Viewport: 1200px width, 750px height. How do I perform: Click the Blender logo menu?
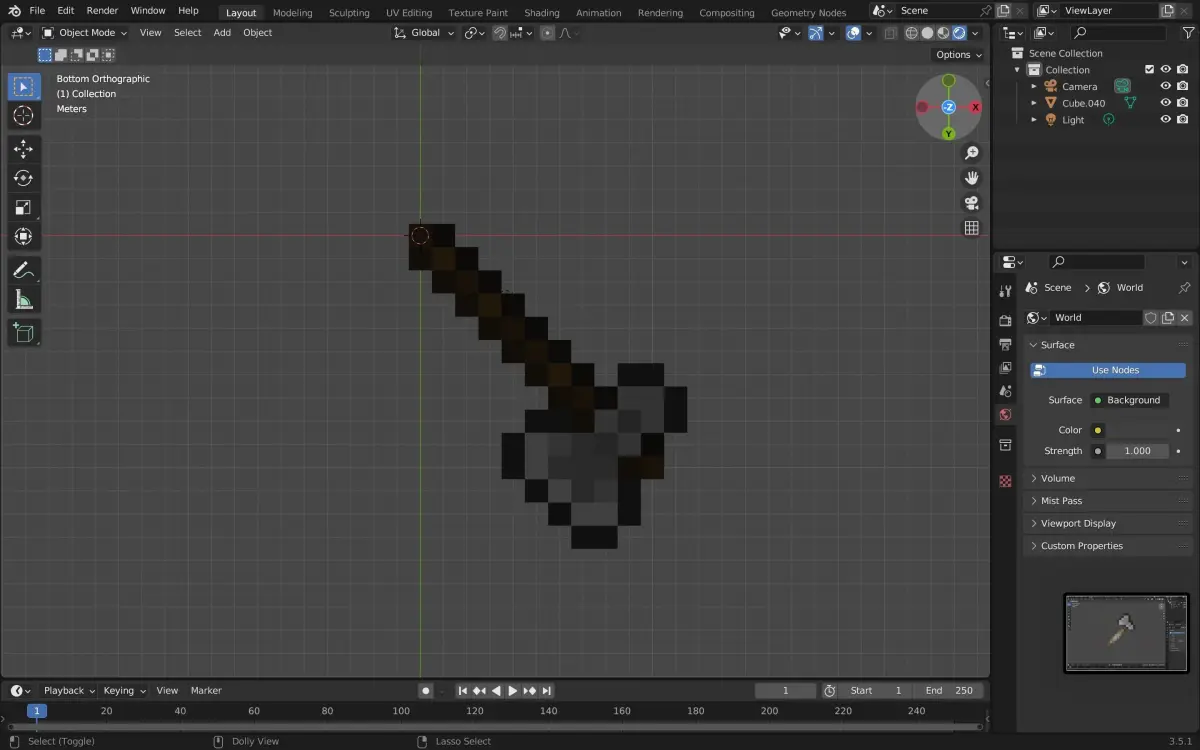(15, 10)
